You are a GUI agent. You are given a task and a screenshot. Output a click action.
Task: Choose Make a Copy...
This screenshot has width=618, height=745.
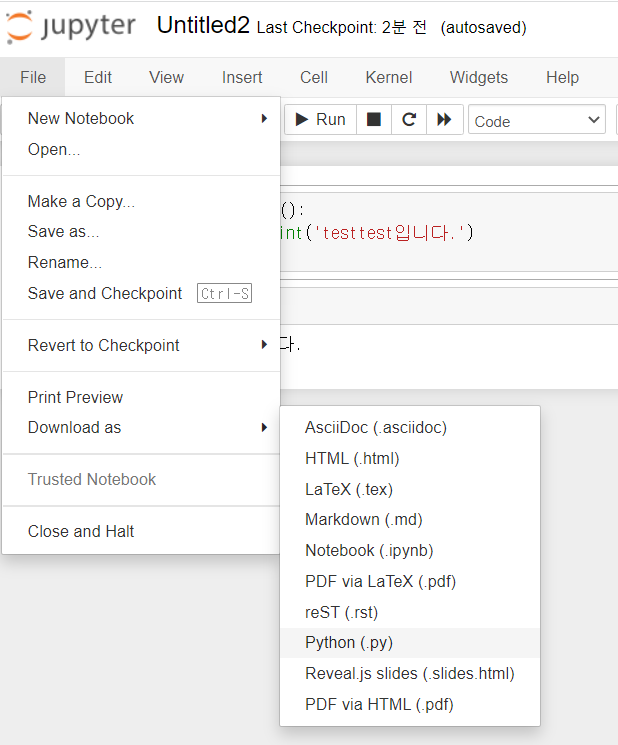141,201
